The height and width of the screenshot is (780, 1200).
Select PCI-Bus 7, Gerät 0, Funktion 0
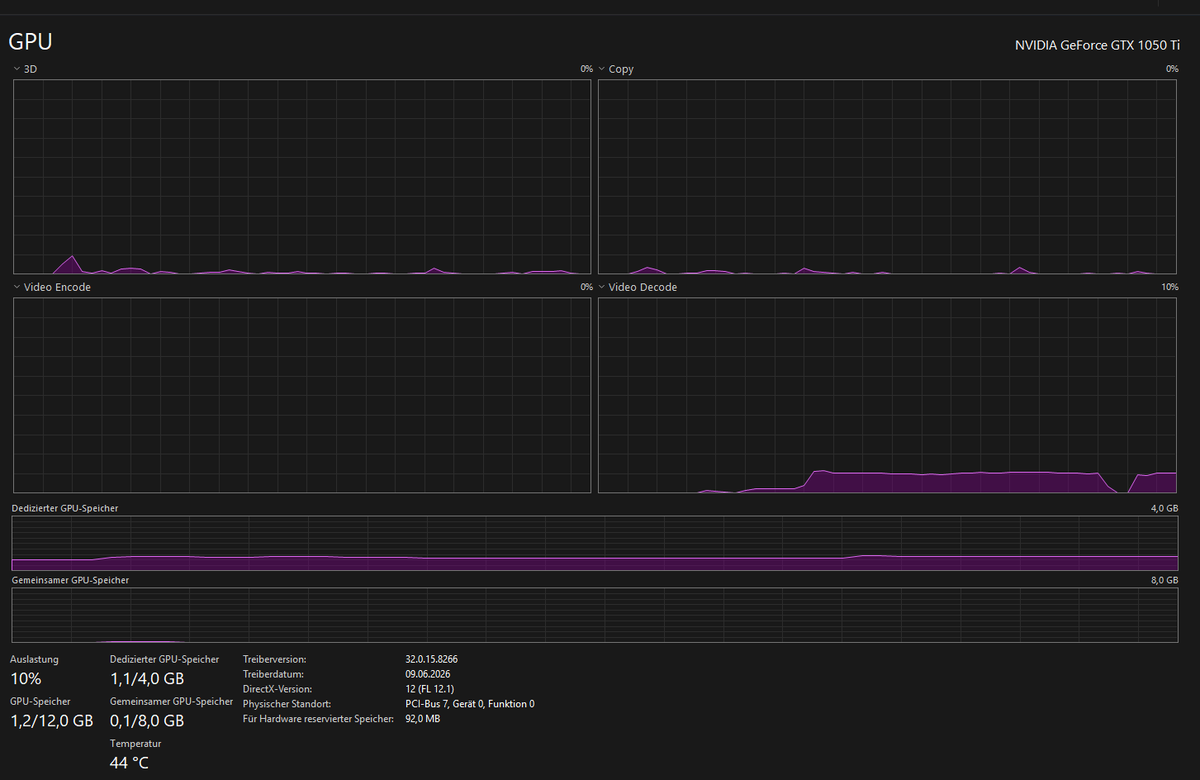[x=470, y=704]
